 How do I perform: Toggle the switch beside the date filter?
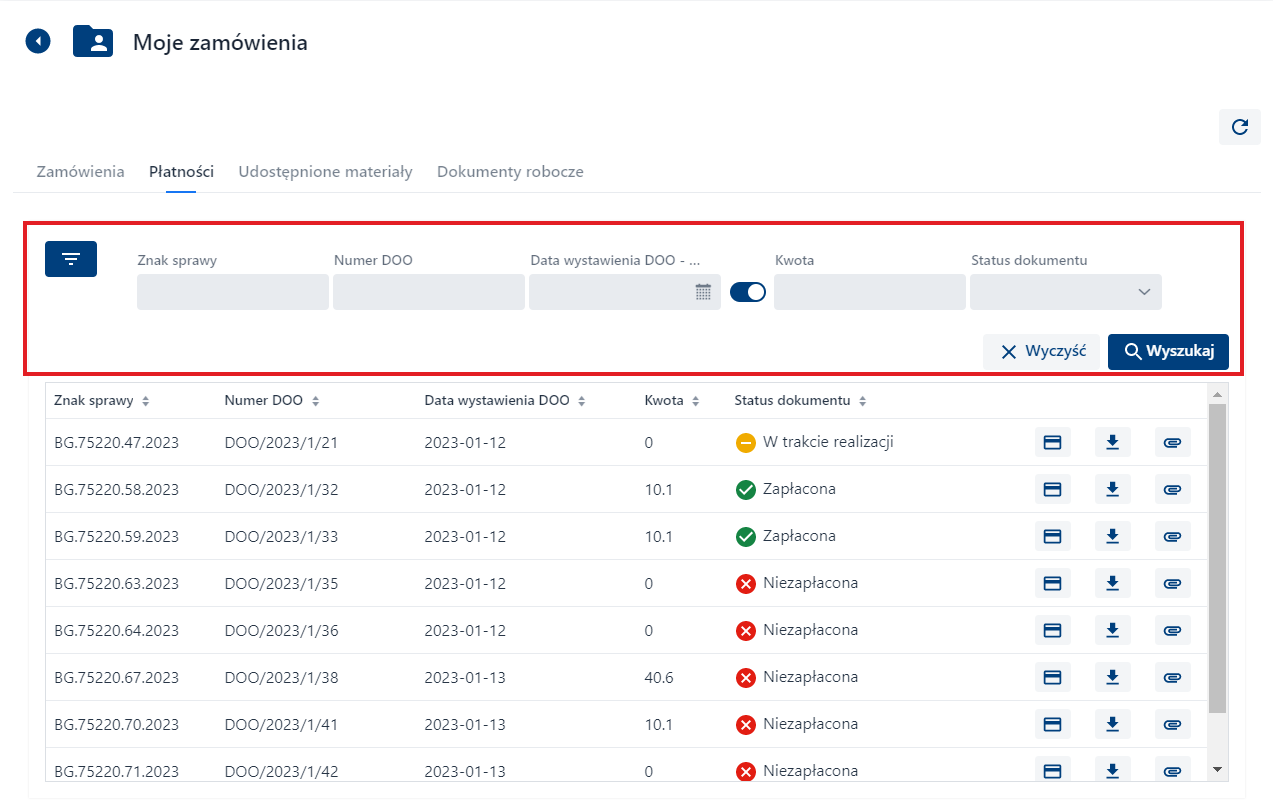[747, 292]
